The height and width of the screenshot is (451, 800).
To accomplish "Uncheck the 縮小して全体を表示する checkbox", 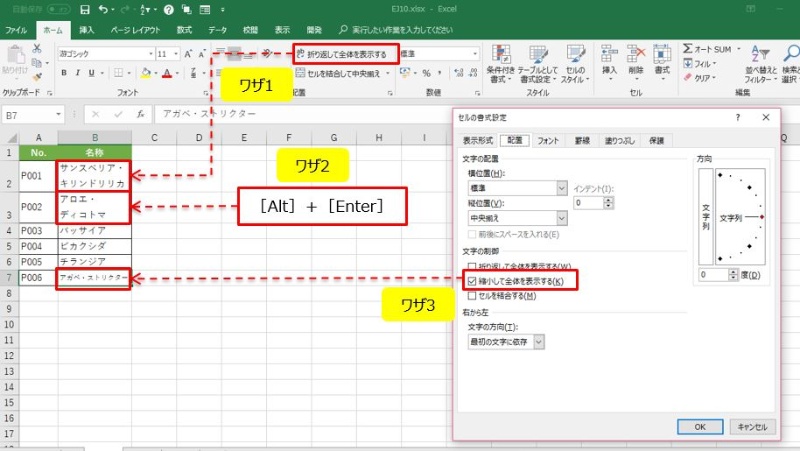I will pos(472,282).
